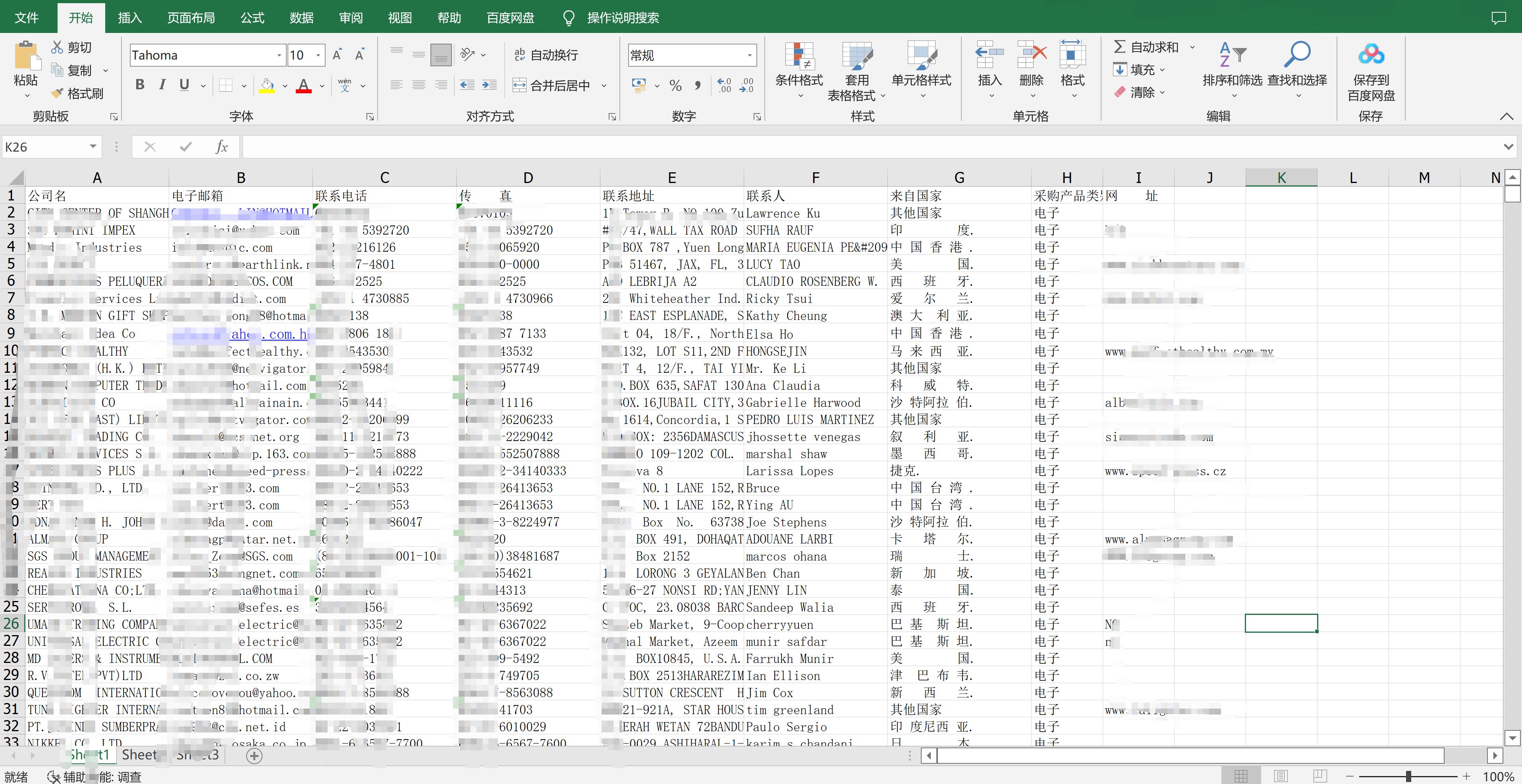Switch to the Review (审阅) tab
The image size is (1522, 784).
coord(351,18)
